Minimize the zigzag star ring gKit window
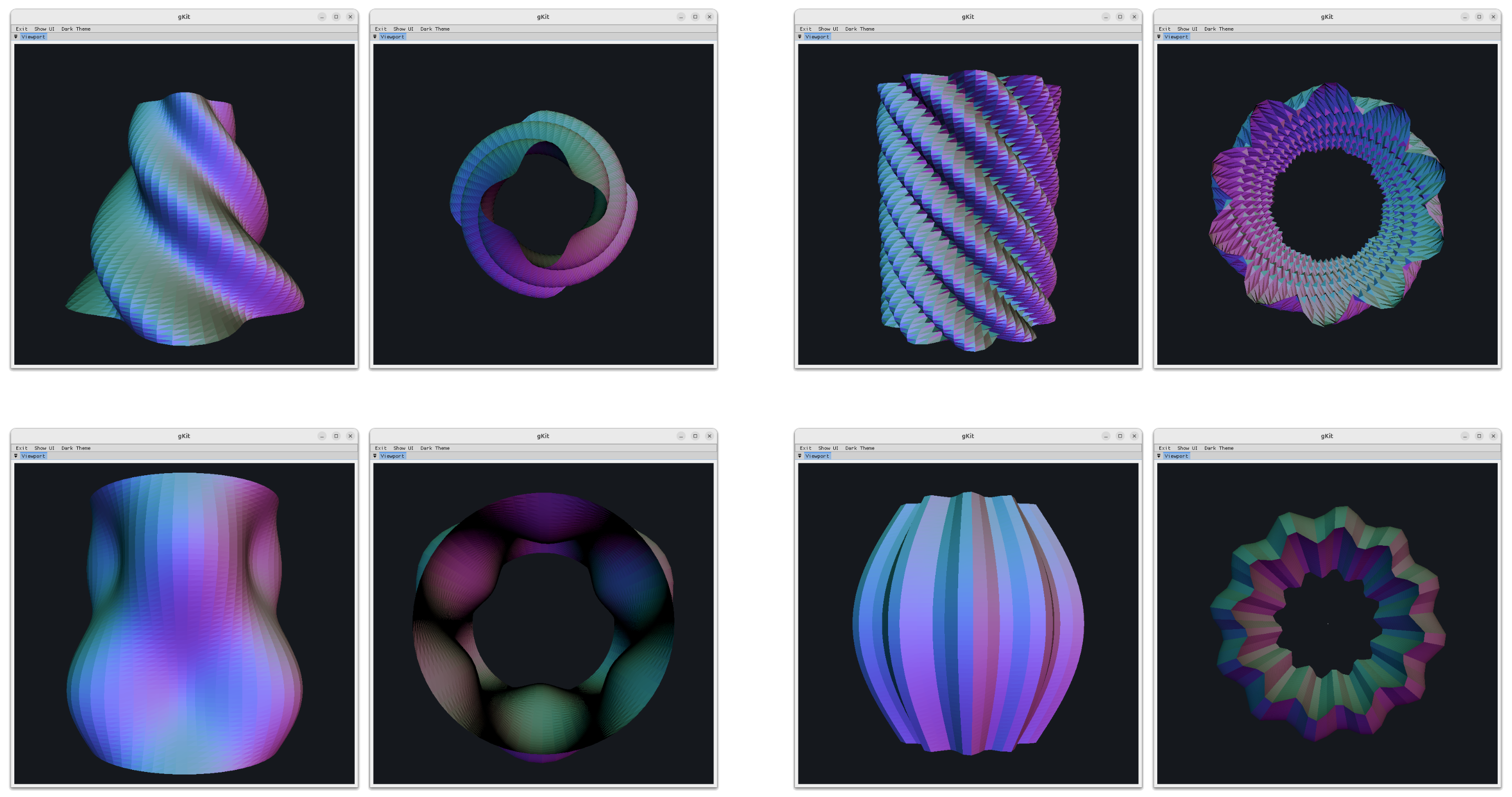 coord(1465,436)
